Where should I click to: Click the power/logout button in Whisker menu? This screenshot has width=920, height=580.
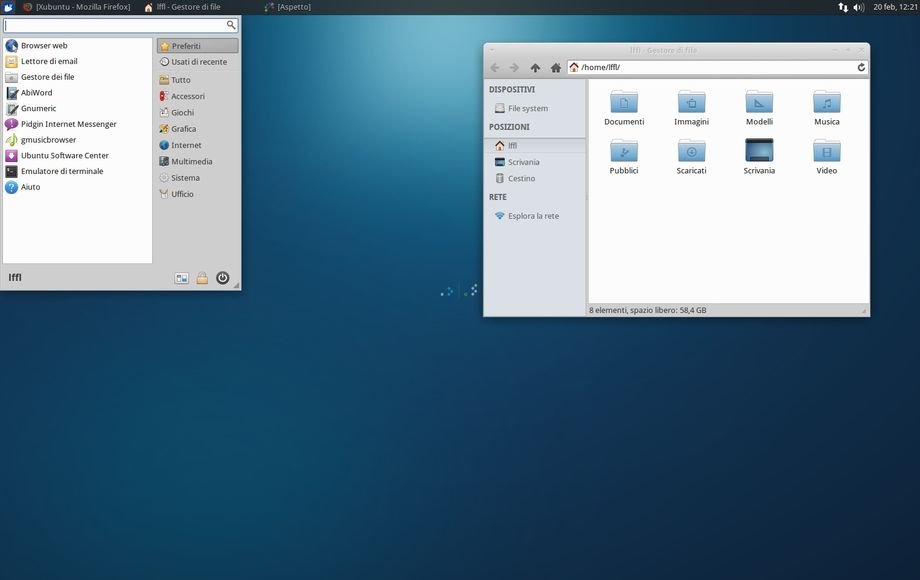tap(223, 278)
